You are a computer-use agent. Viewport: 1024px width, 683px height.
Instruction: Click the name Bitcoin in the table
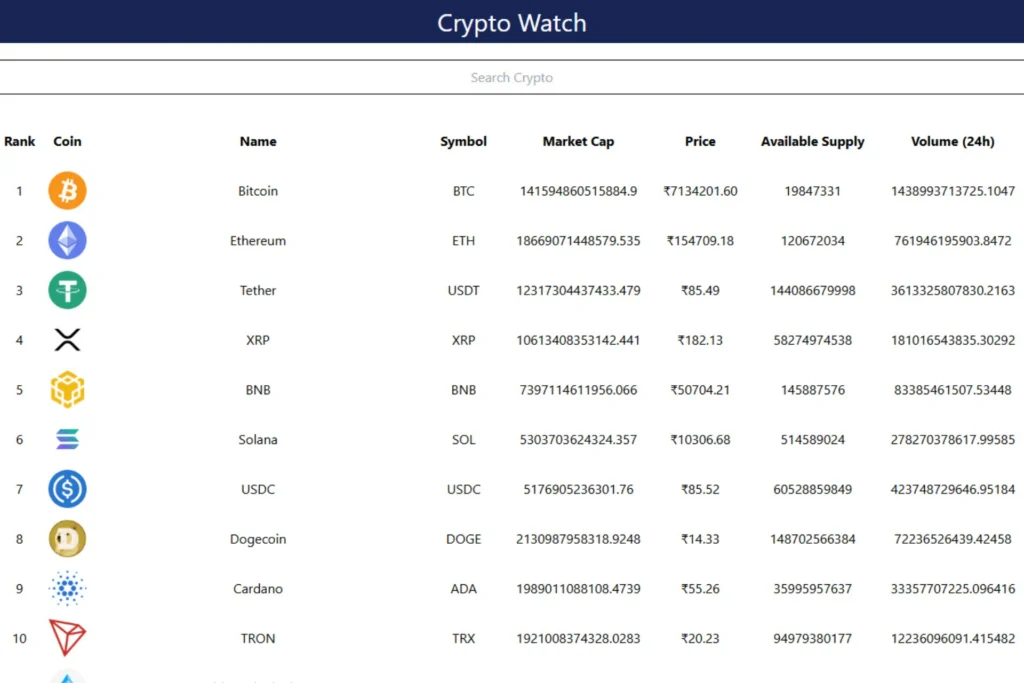258,191
